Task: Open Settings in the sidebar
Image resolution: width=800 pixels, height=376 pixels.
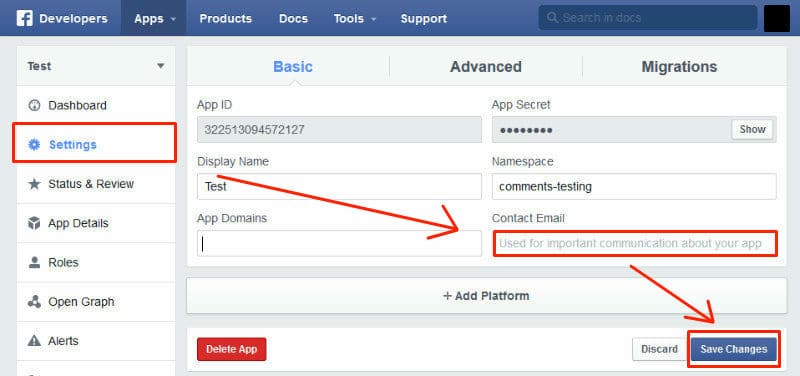Action: click(96, 145)
